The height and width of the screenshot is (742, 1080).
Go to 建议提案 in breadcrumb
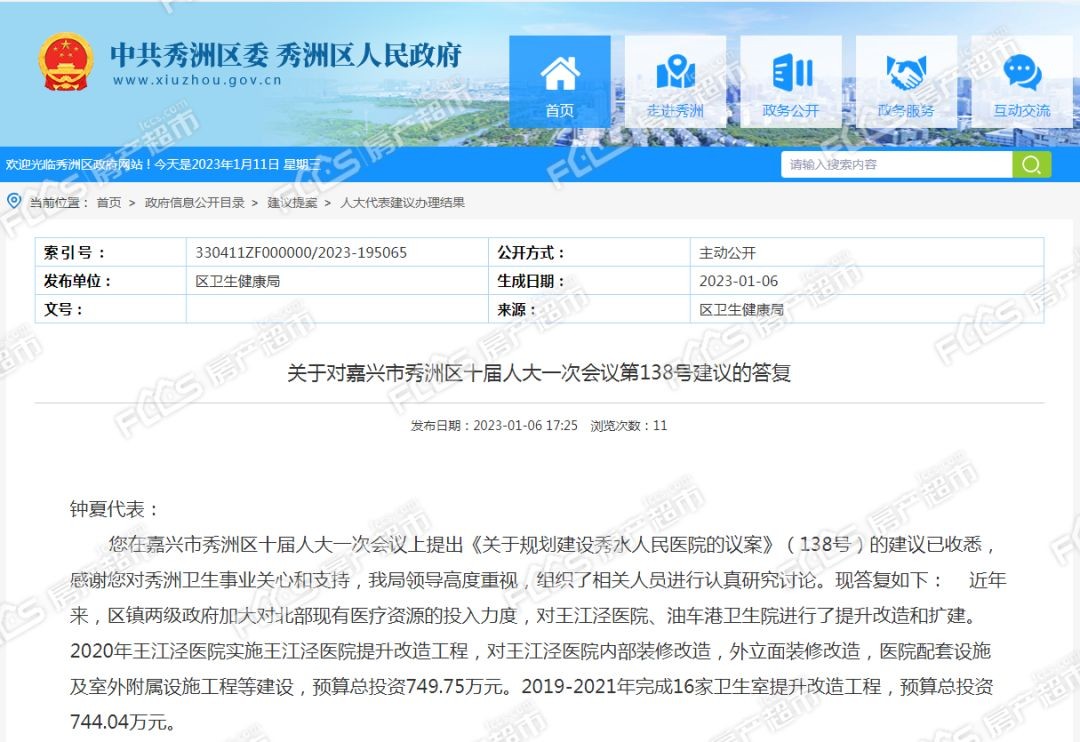pos(292,203)
